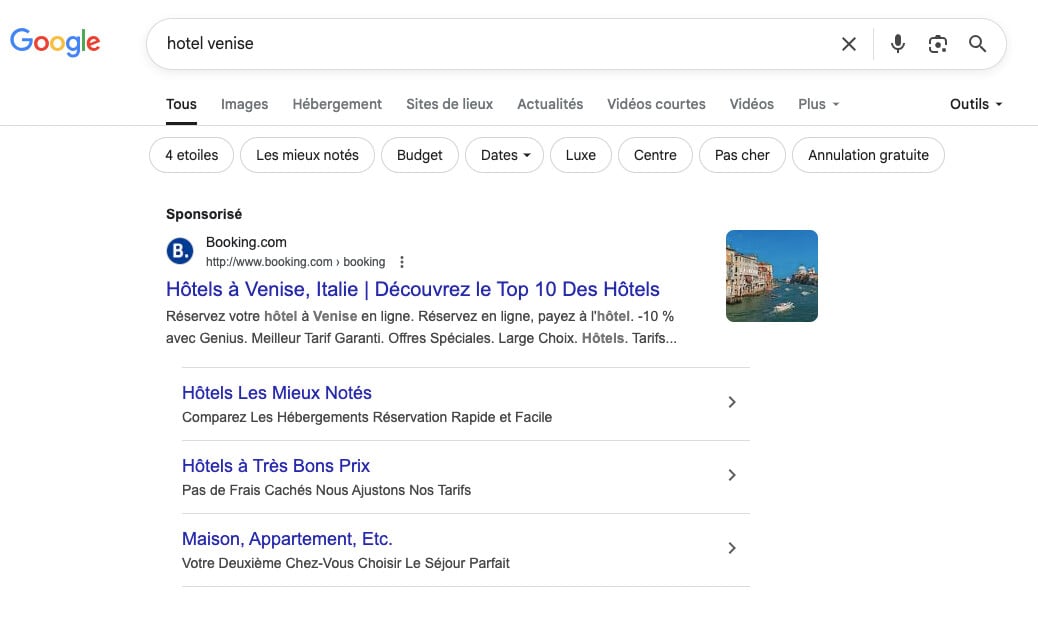The image size is (1038, 617).
Task: Click the Google logo
Action: (x=55, y=42)
